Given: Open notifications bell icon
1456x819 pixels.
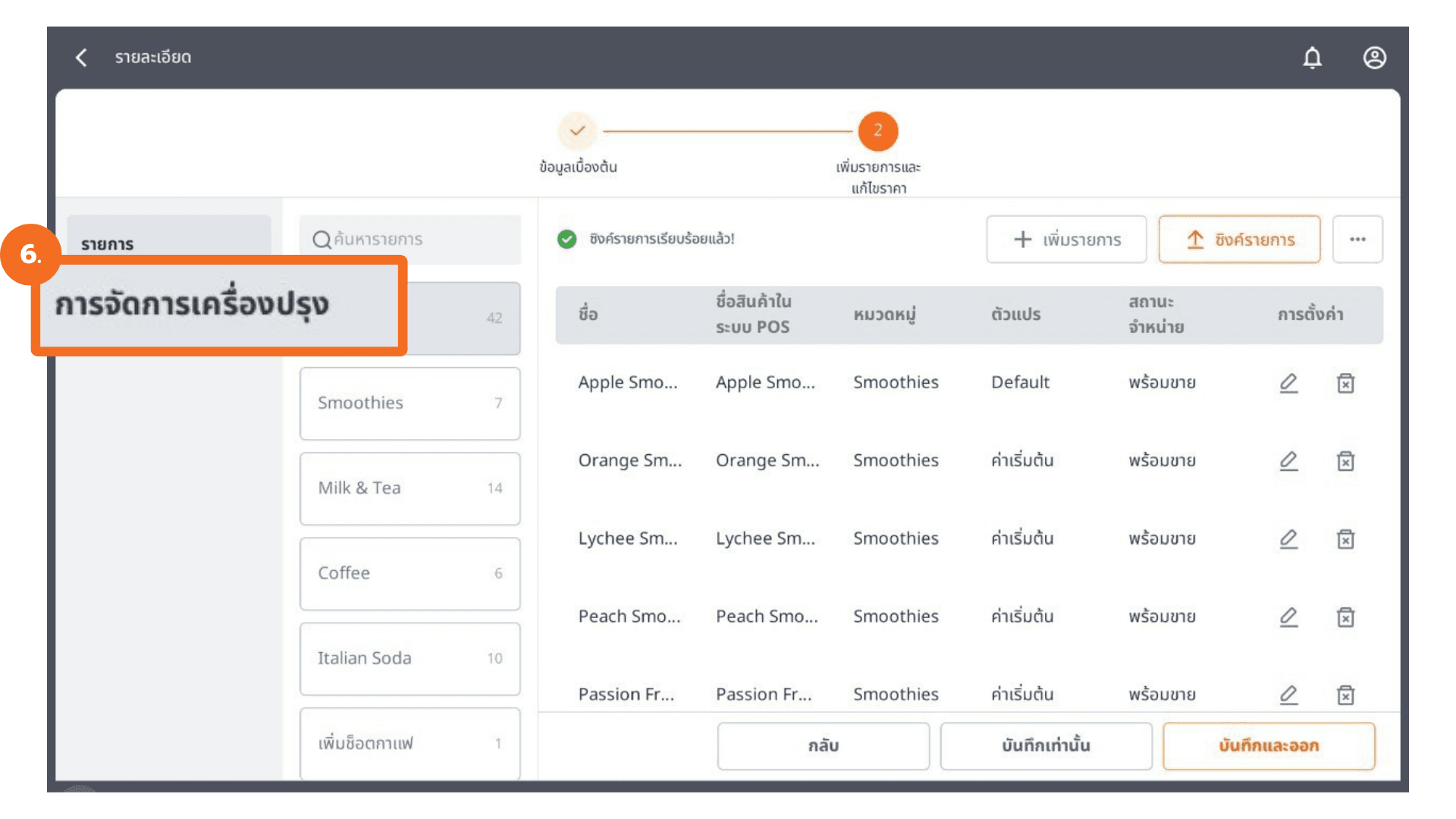Looking at the screenshot, I should (1312, 58).
